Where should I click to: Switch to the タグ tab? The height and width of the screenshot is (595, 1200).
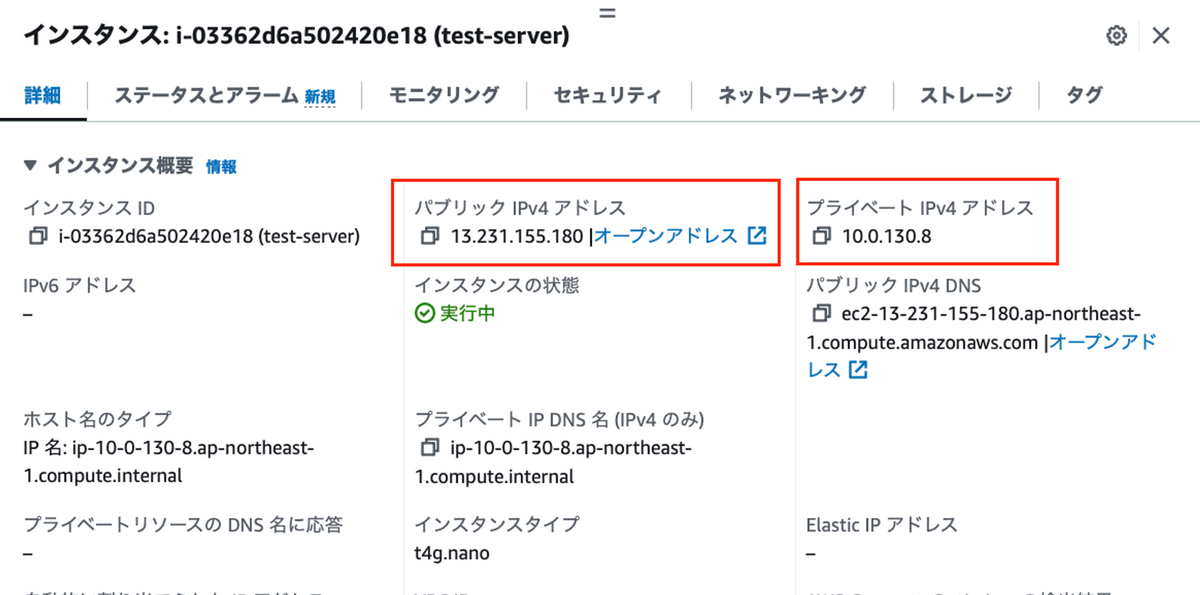click(1084, 96)
